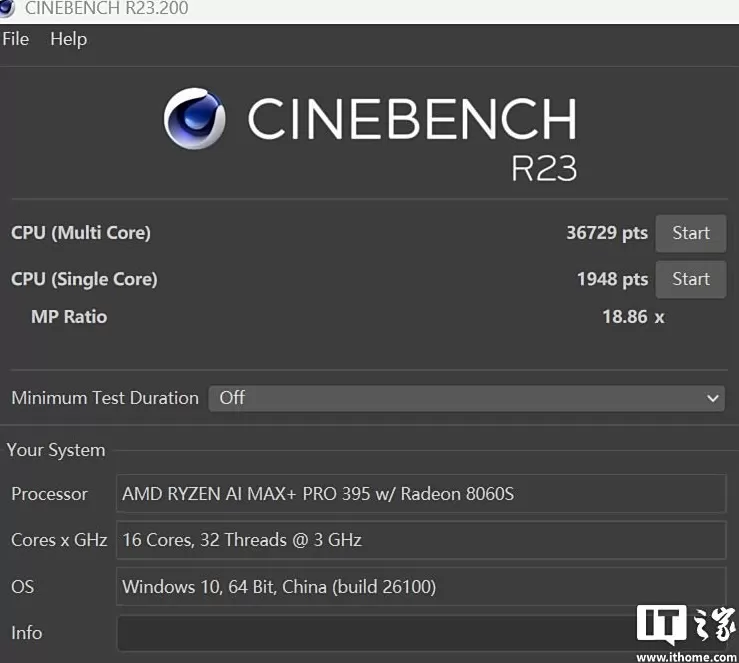
Task: Click the 36729 pts multi core score
Action: coord(607,233)
